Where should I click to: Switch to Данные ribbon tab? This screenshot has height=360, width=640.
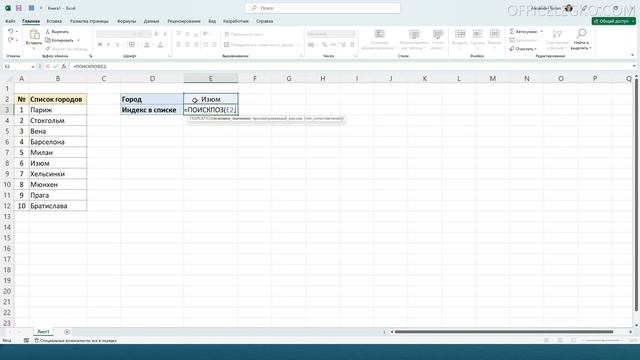151,21
